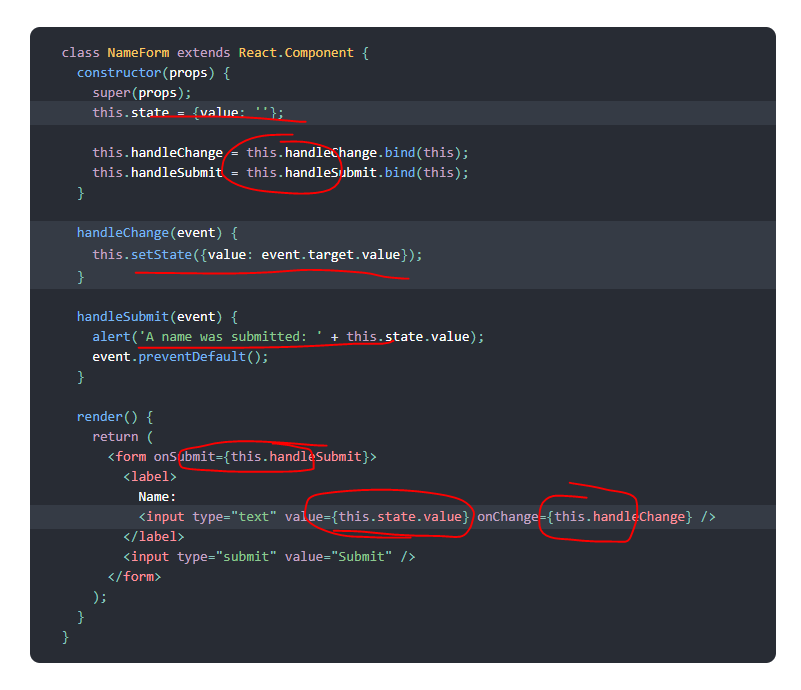Viewport: 801px width, 690px height.
Task: Click the closing '</label>' tag
Action: click(x=153, y=537)
